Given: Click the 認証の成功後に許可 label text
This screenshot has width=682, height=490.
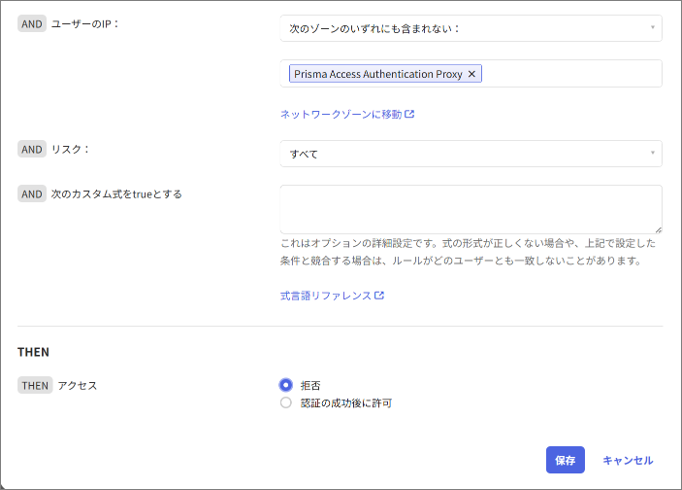Looking at the screenshot, I should pyautogui.click(x=346, y=403).
